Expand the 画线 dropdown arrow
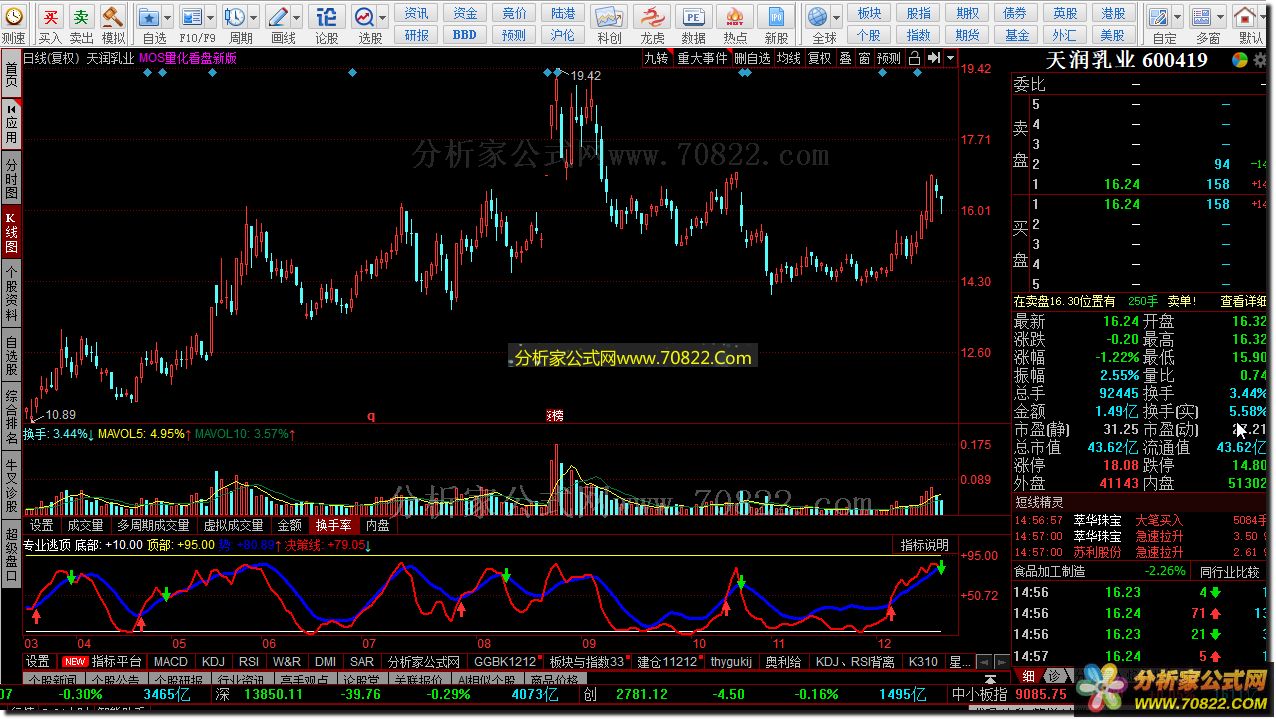The height and width of the screenshot is (719, 1276). [296, 17]
